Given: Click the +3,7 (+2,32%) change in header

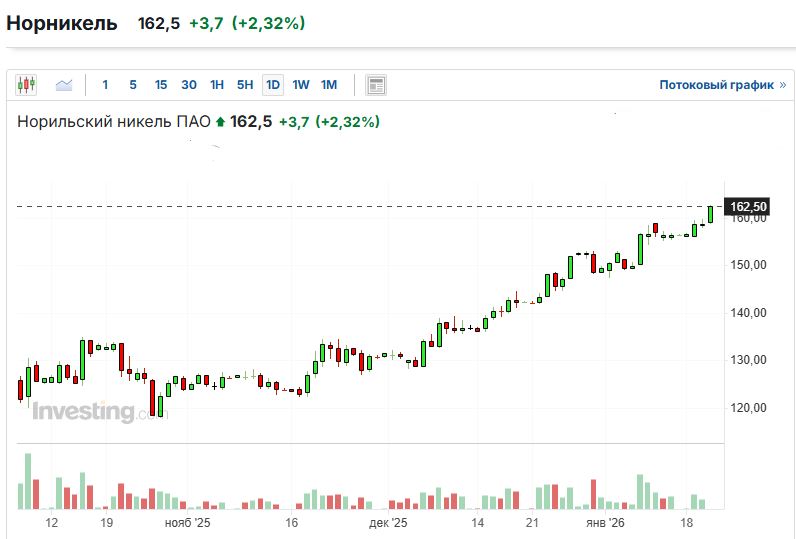Looking at the screenshot, I should click(x=247, y=23).
